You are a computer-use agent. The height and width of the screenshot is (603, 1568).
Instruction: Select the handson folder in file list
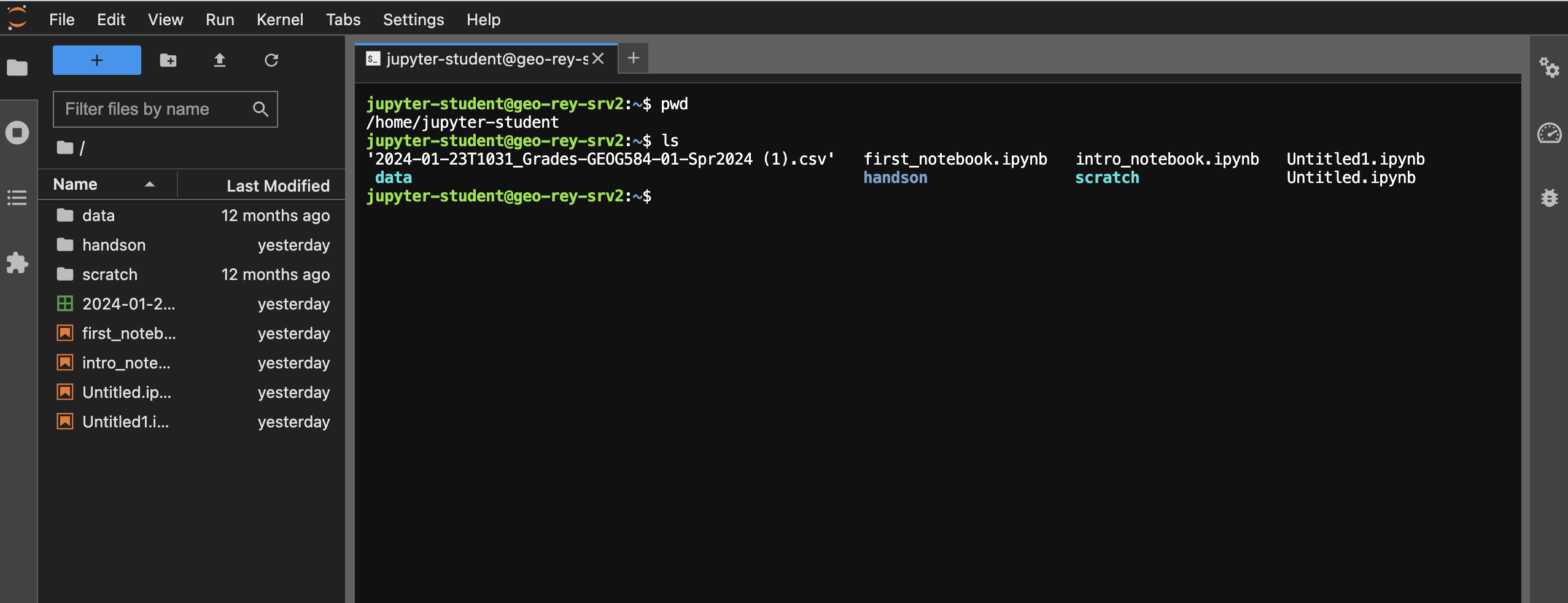114,245
